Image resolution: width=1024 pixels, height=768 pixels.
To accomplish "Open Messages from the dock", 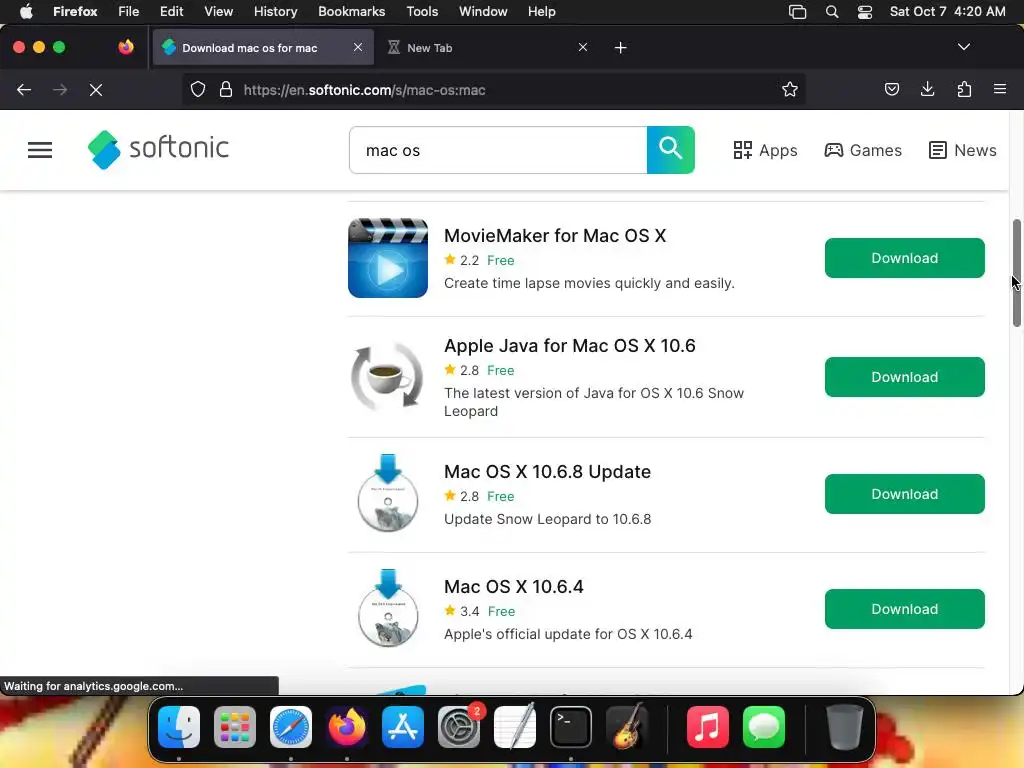I will tap(764, 727).
